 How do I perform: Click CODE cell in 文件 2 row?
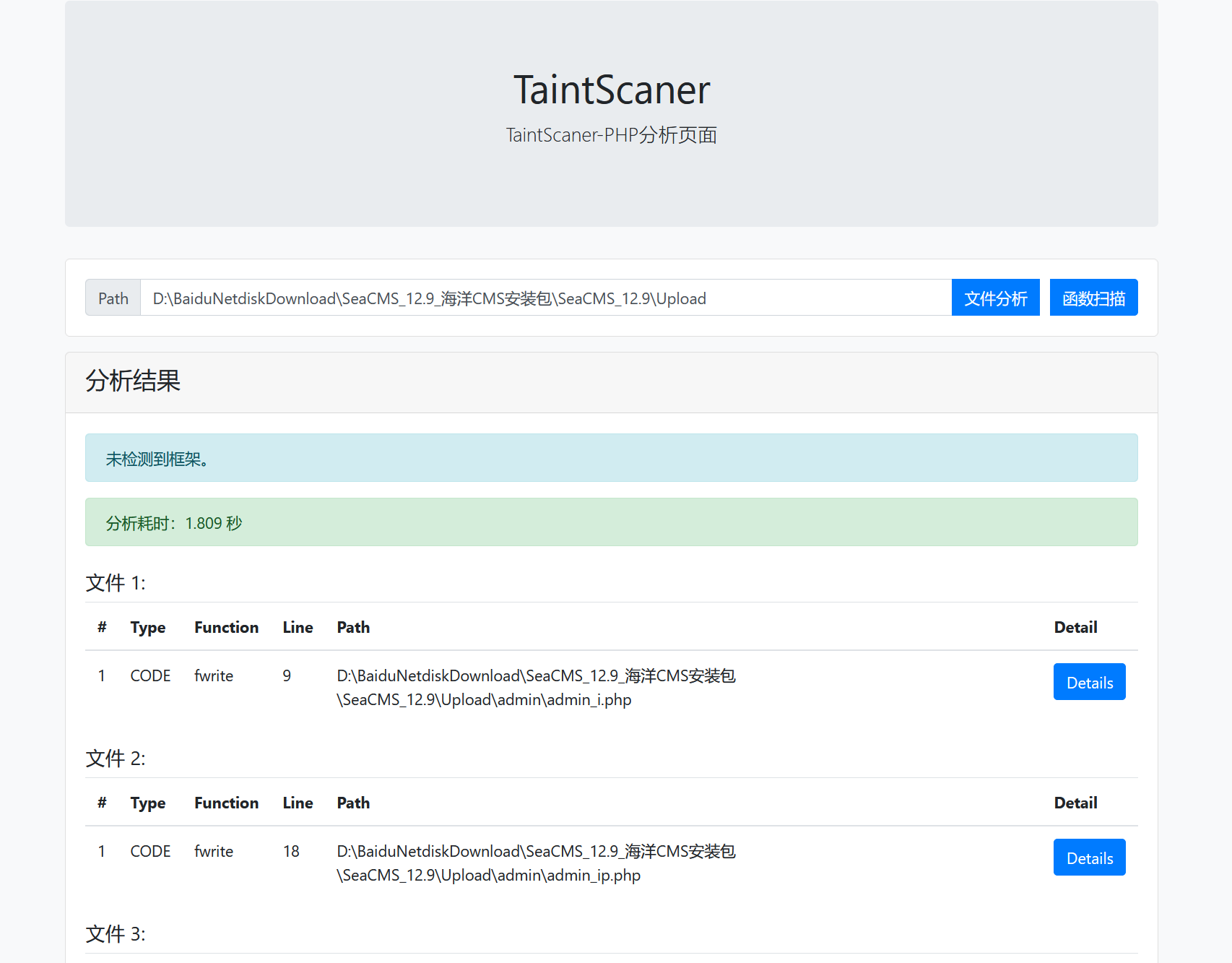pos(150,851)
